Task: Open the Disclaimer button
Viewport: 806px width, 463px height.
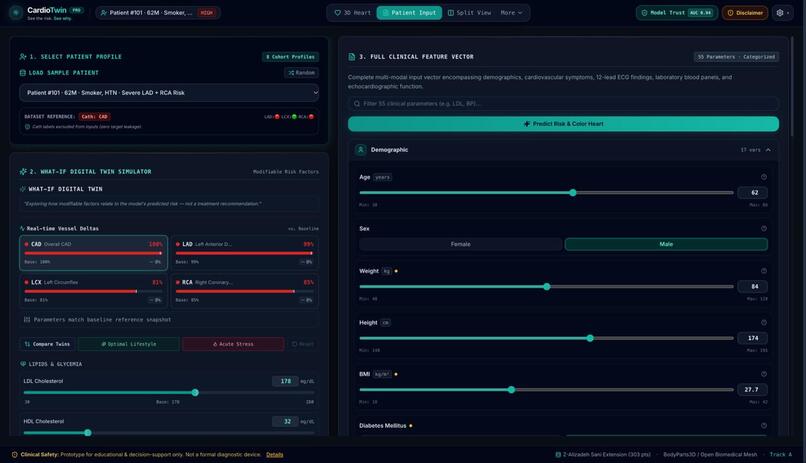Action: point(745,13)
